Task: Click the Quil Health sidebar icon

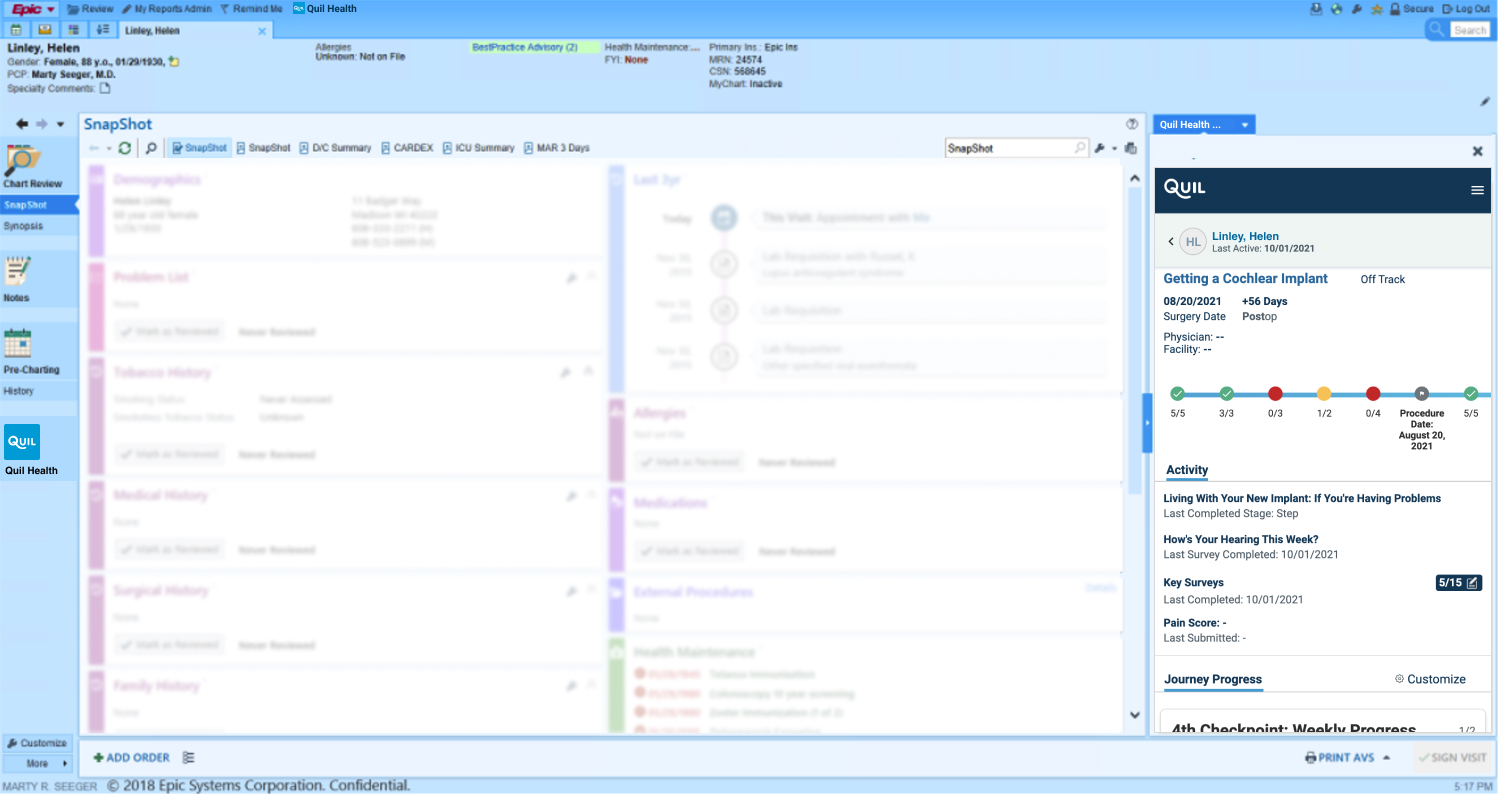Action: tap(22, 443)
